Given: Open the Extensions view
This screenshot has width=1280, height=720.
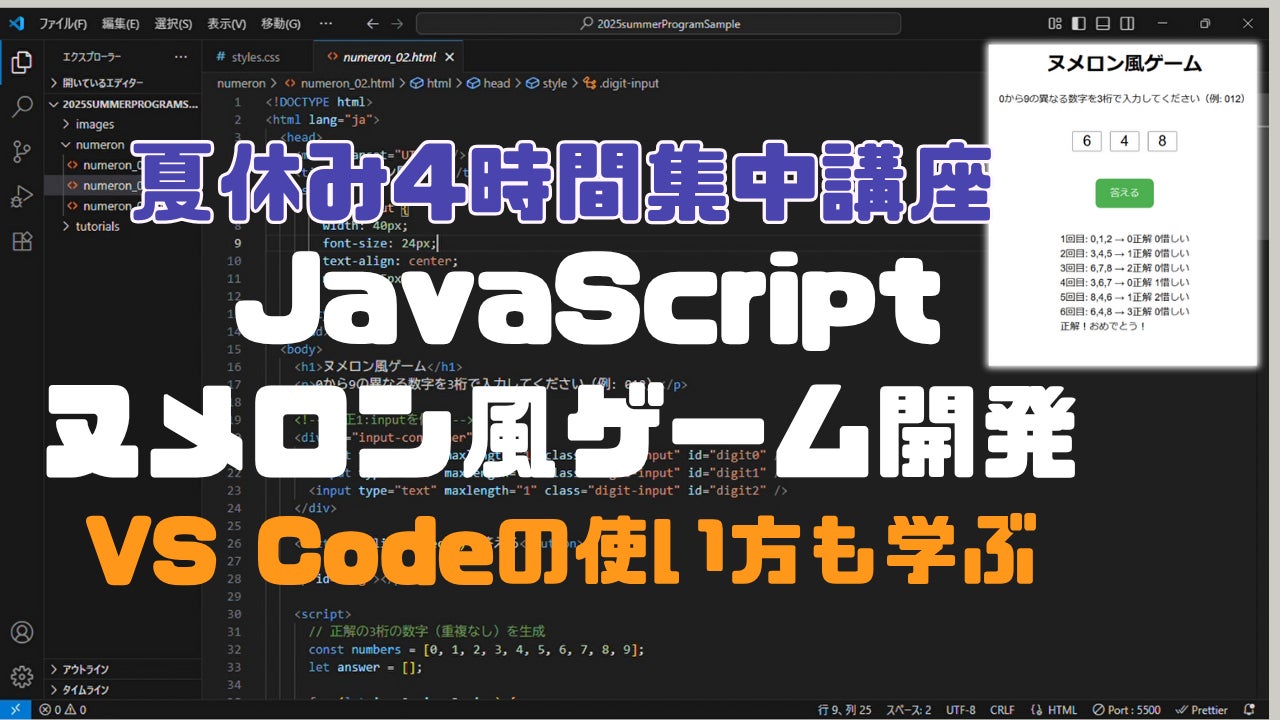Looking at the screenshot, I should click(x=21, y=241).
